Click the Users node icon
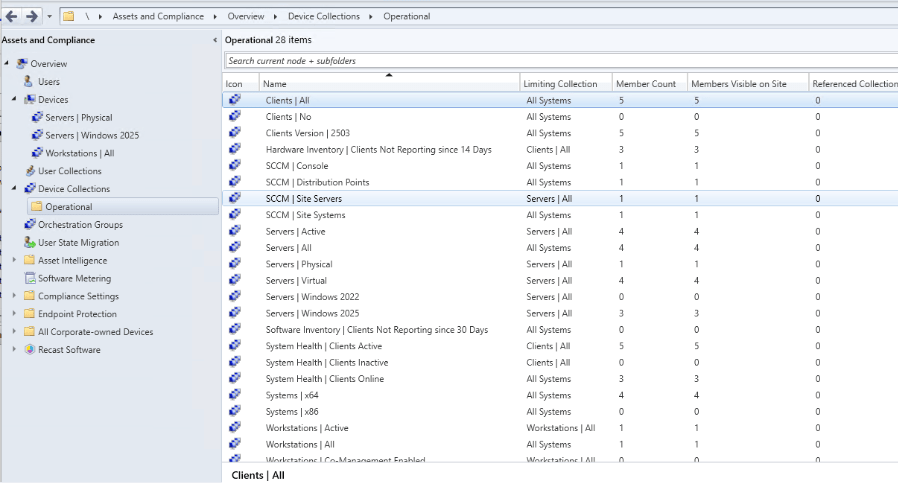 click(29, 82)
